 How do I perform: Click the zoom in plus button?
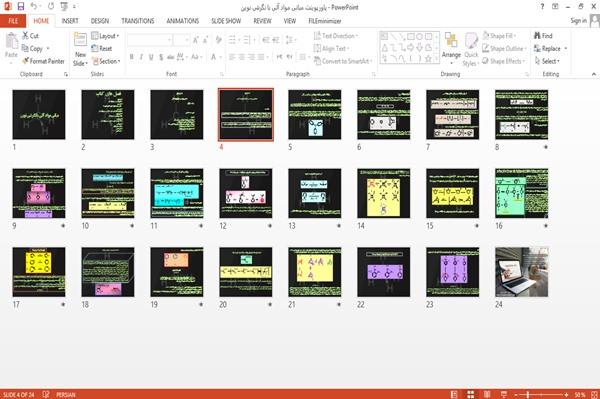click(566, 394)
